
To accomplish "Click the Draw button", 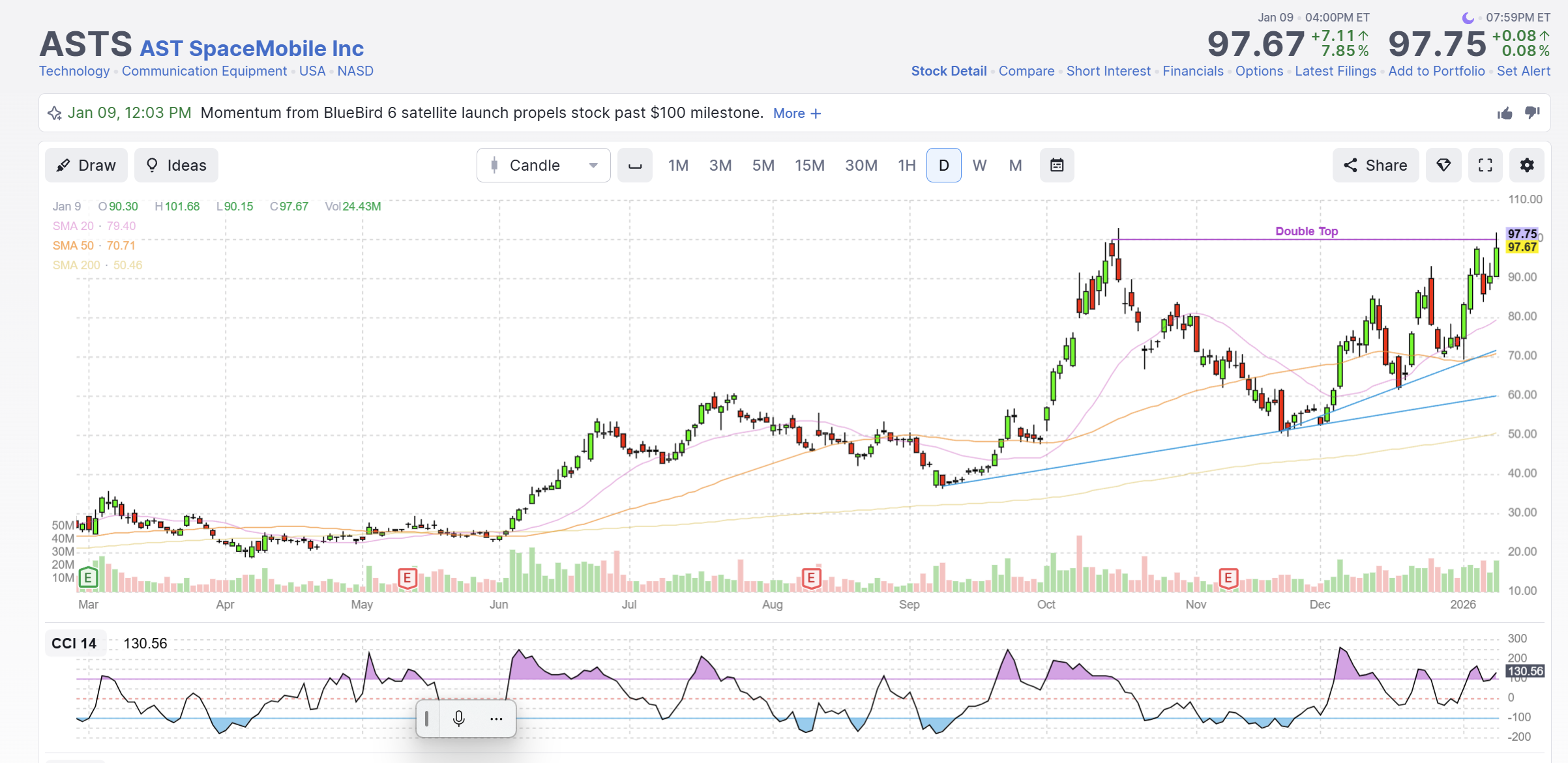I will [86, 166].
